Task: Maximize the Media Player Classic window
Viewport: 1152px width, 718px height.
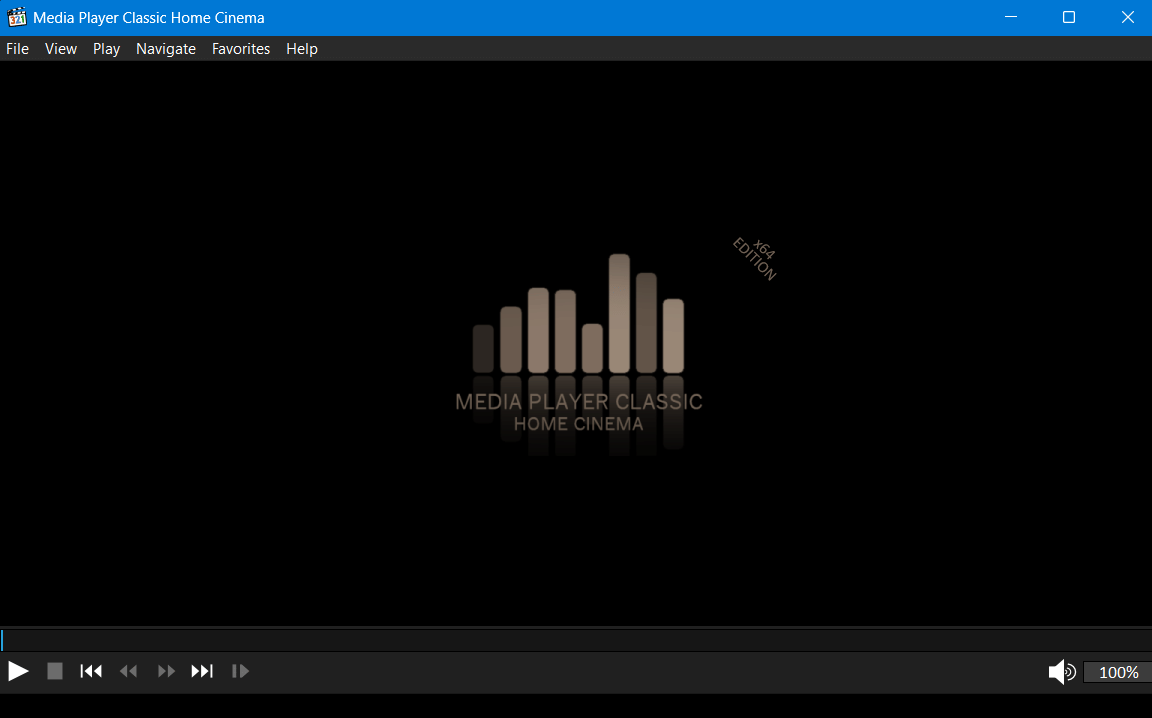Action: tap(1069, 18)
